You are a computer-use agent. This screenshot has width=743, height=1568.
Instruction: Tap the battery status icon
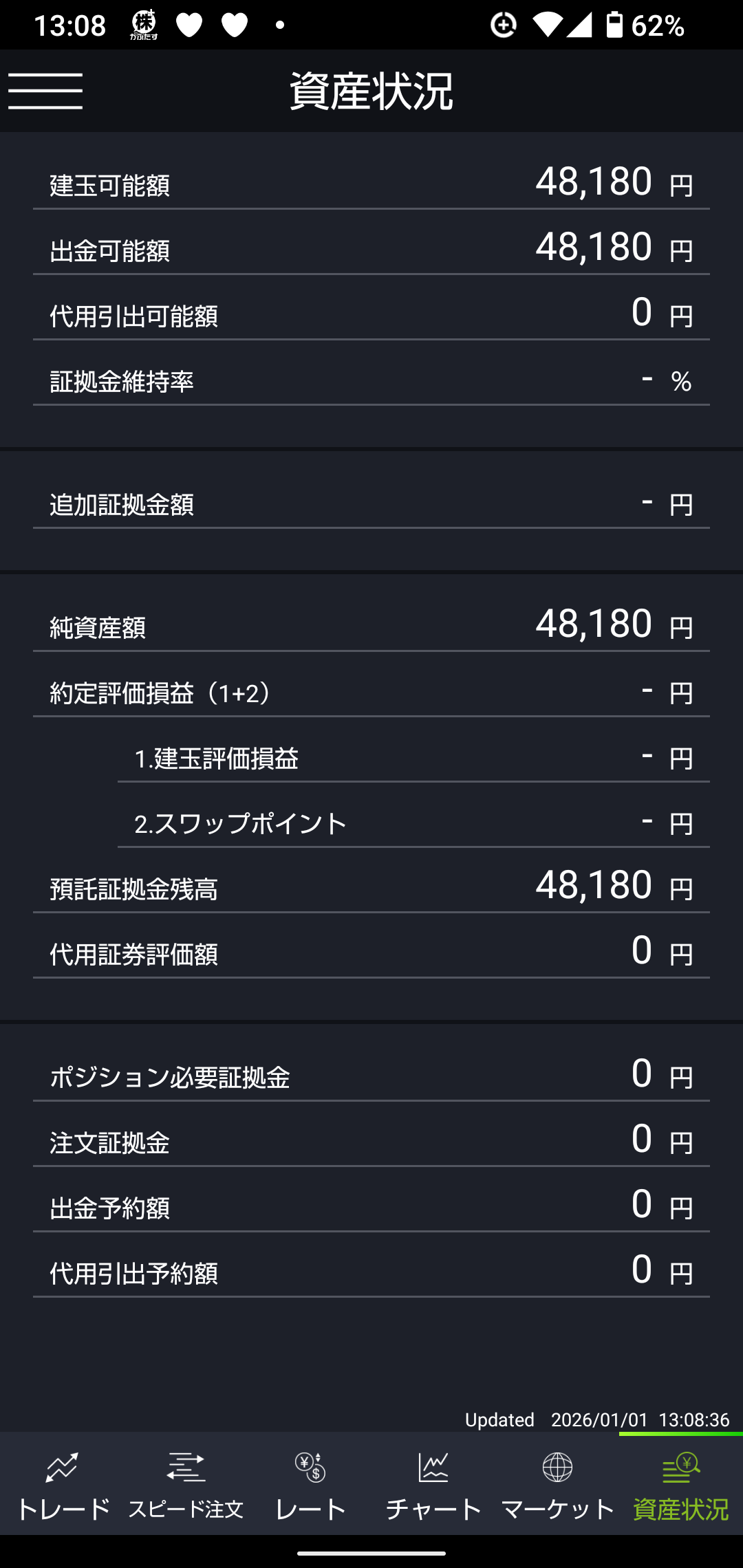pos(614,25)
